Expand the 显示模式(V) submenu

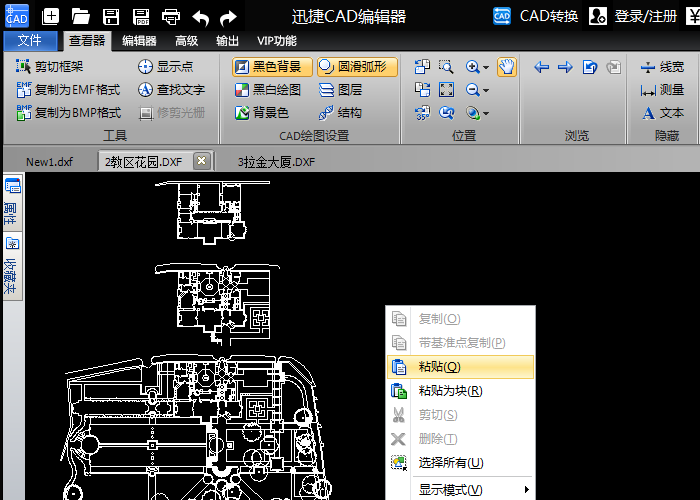point(461,490)
